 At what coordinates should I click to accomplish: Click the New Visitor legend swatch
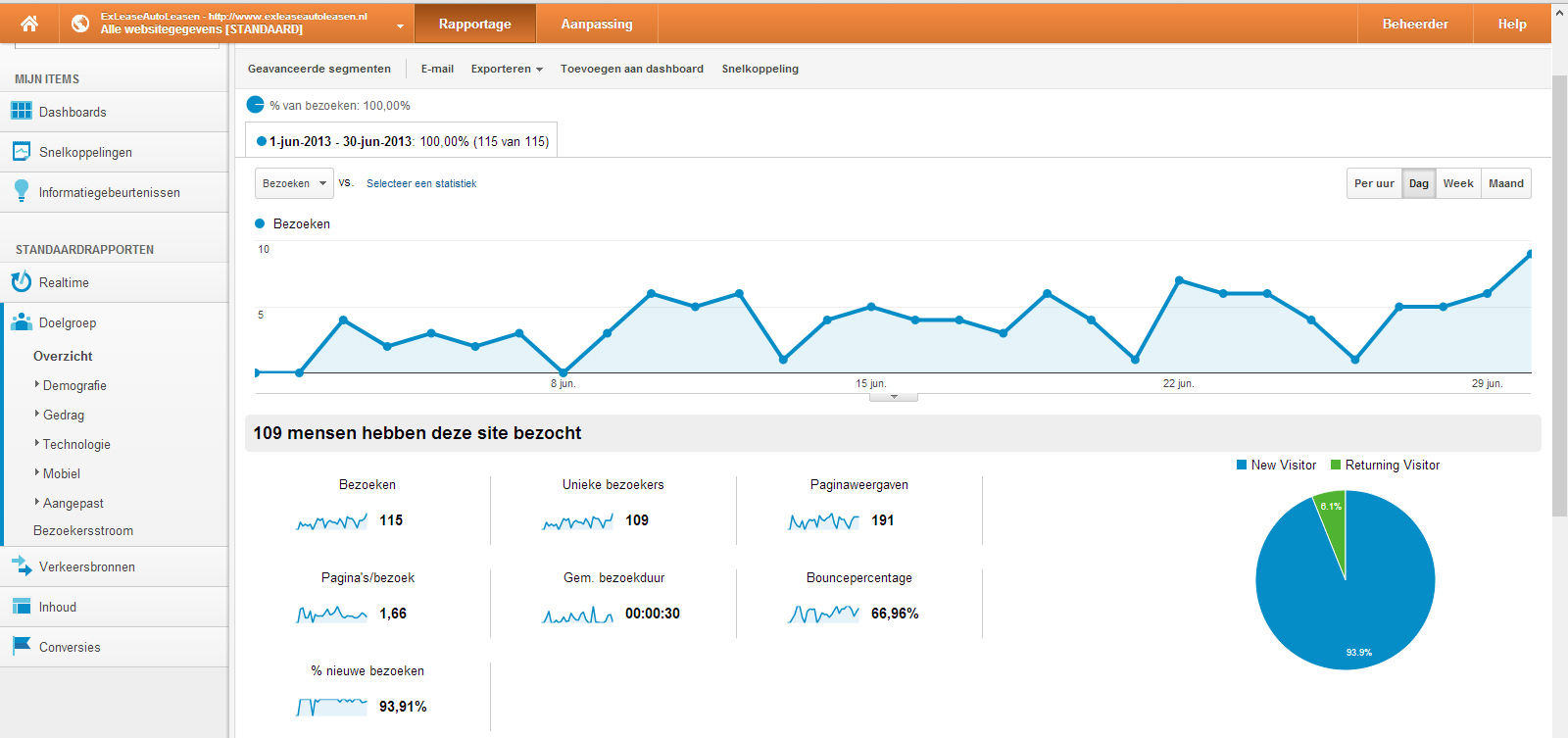[x=1242, y=465]
